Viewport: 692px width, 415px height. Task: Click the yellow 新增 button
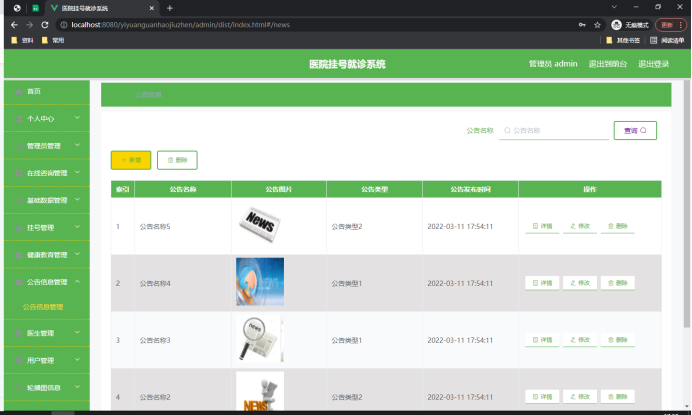tap(131, 160)
